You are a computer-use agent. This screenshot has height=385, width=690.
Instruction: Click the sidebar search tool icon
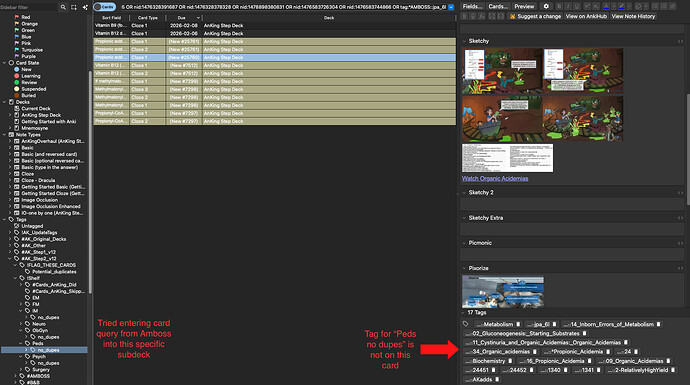tap(63, 7)
